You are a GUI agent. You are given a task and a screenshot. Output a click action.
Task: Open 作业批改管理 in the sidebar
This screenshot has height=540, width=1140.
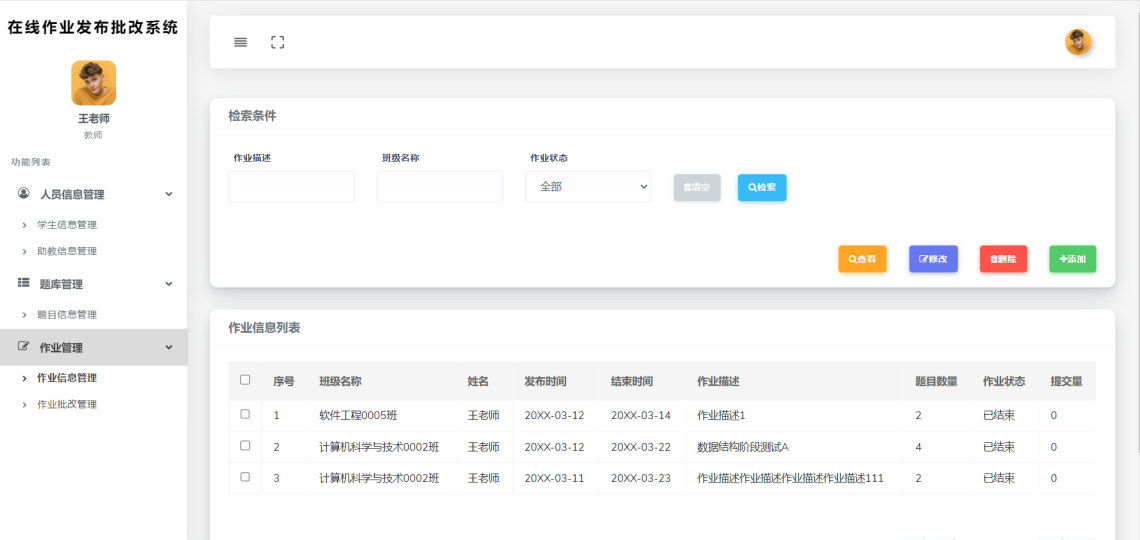(x=67, y=404)
